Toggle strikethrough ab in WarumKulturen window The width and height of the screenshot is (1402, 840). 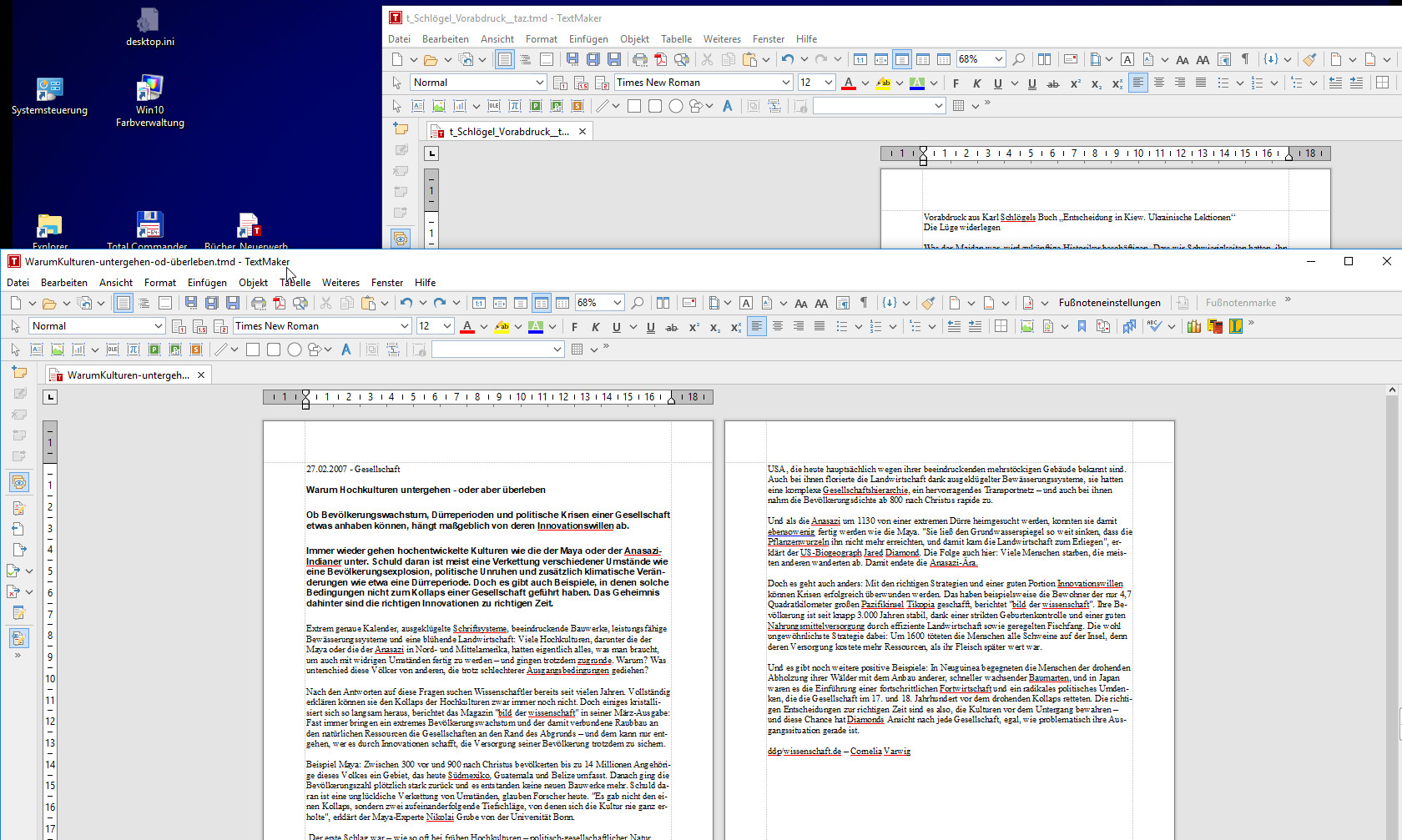pos(672,326)
